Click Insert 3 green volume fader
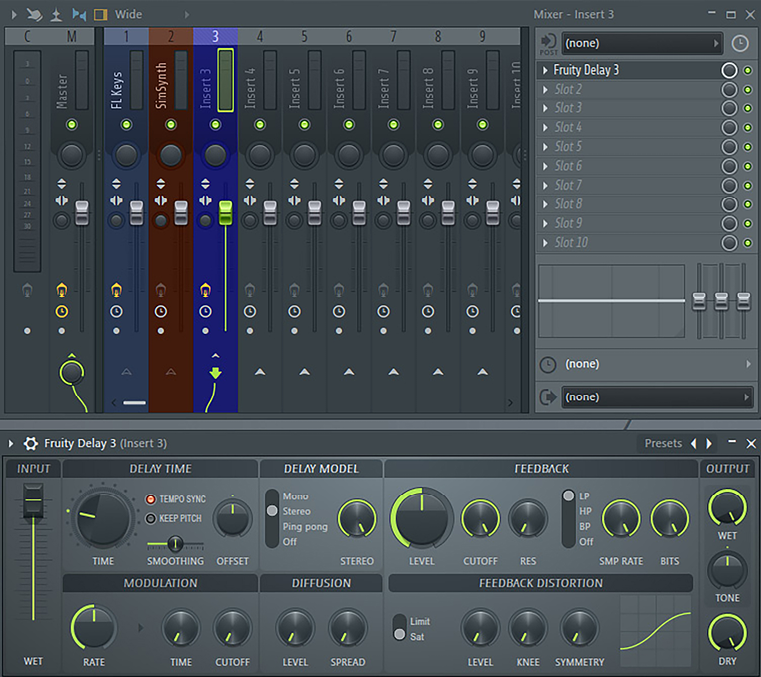Image resolution: width=761 pixels, height=677 pixels. 225,213
